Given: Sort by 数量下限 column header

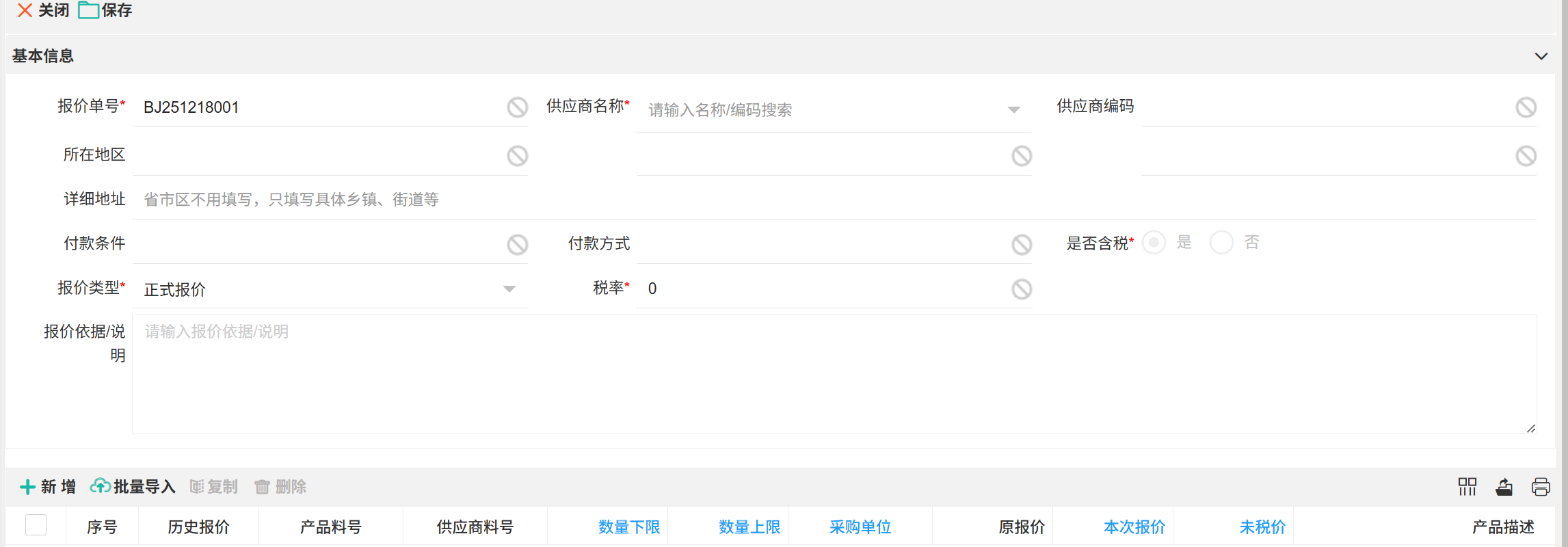Looking at the screenshot, I should 628,527.
